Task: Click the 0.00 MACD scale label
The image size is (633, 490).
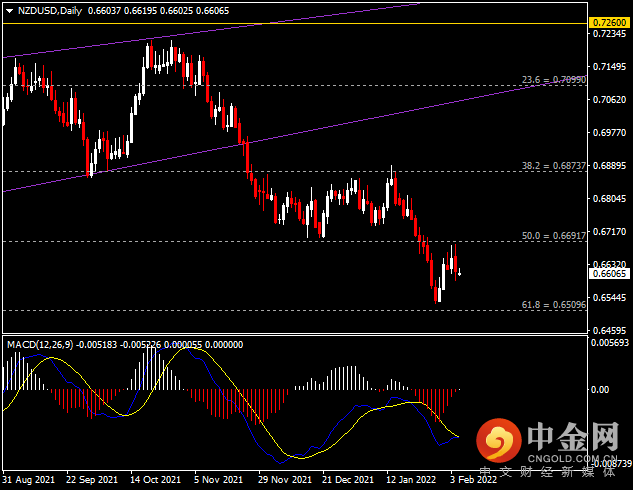Action: (601, 389)
